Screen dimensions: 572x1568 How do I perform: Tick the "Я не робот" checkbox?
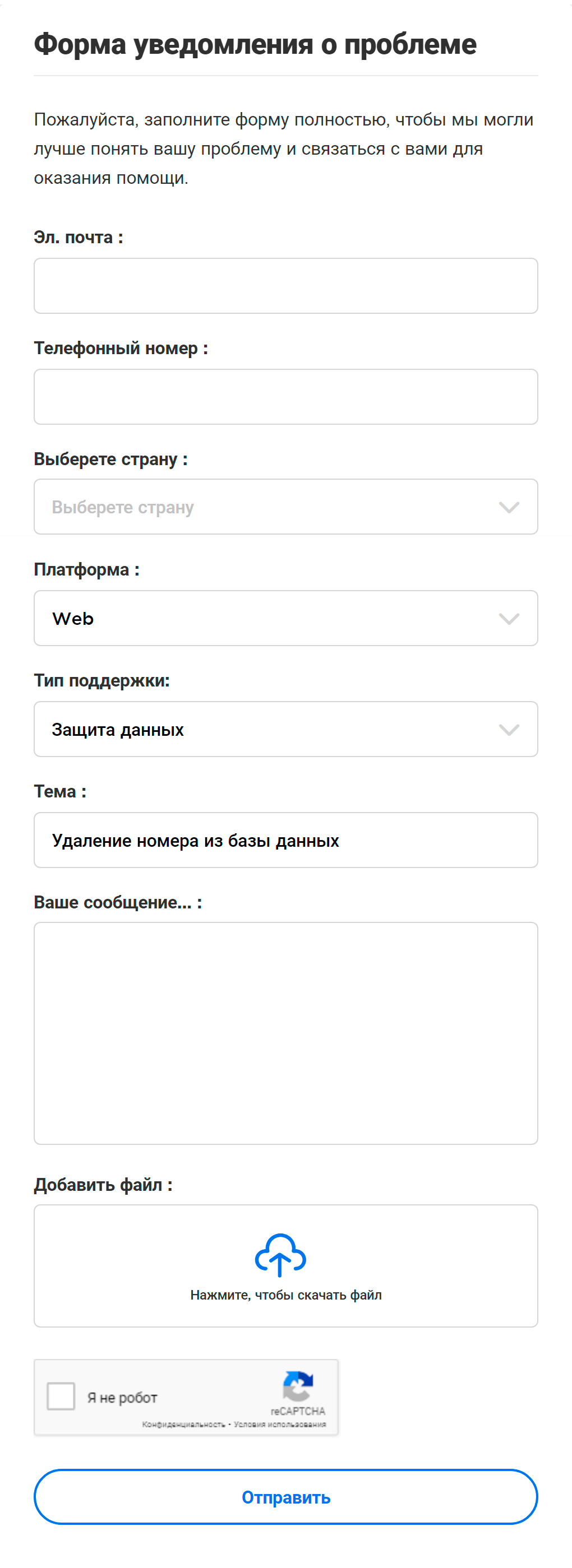(61, 1397)
